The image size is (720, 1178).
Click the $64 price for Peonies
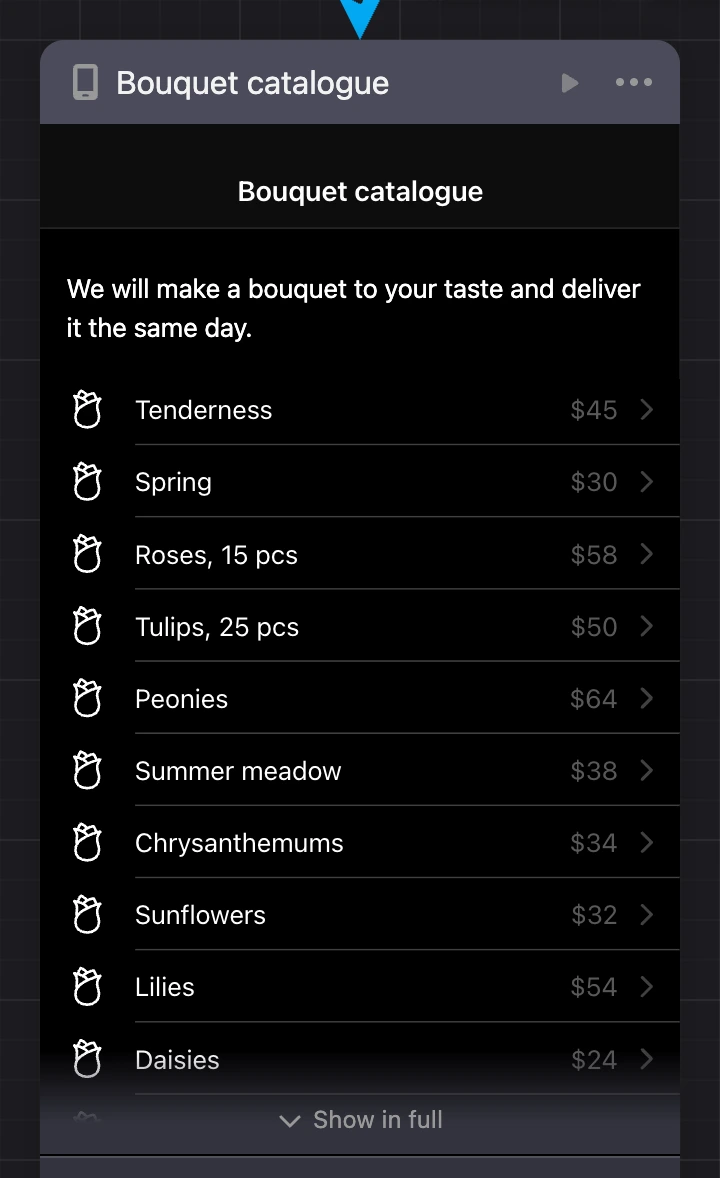tap(594, 699)
